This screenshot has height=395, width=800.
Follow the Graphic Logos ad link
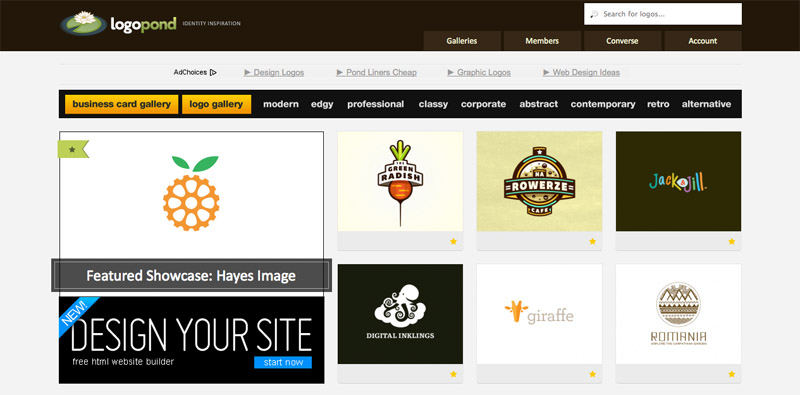point(479,72)
